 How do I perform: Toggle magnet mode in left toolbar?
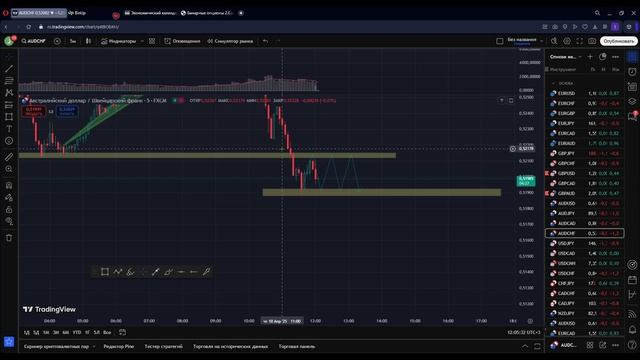pyautogui.click(x=9, y=185)
